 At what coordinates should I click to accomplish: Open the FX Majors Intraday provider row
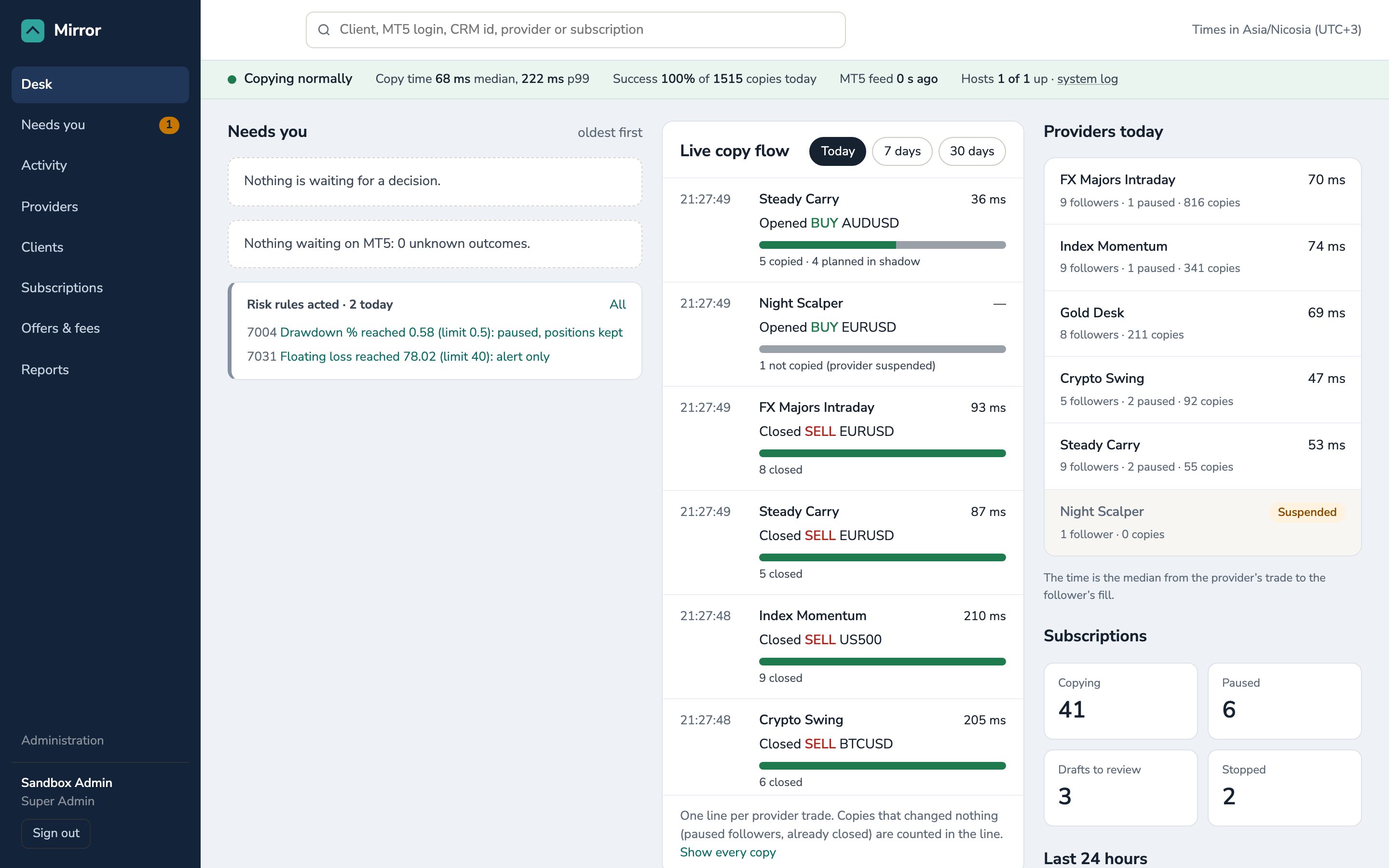tap(1202, 191)
